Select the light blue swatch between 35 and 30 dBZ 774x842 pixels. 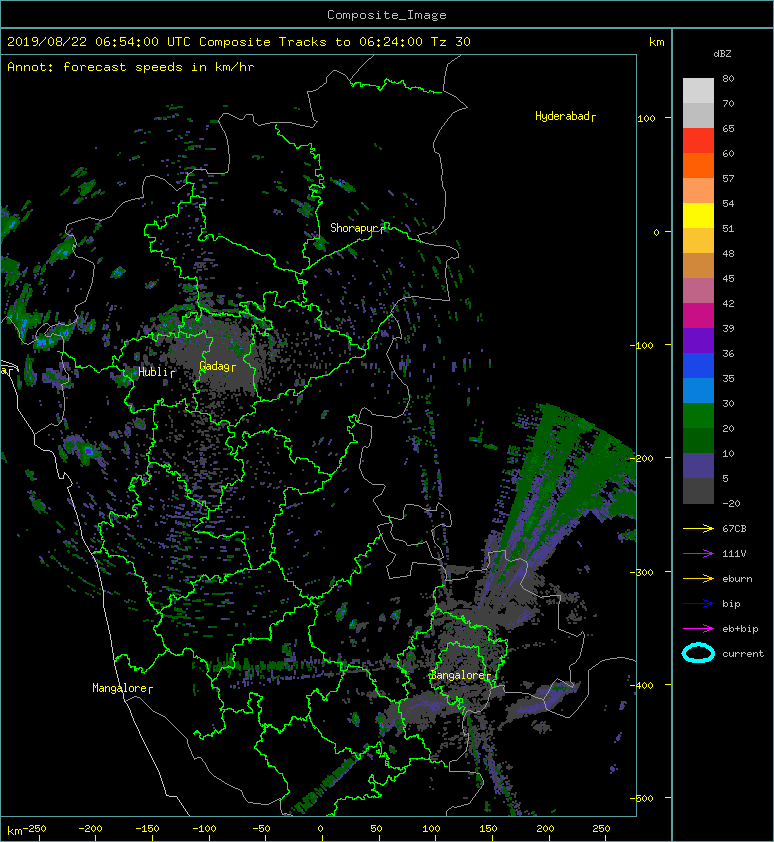click(x=698, y=390)
